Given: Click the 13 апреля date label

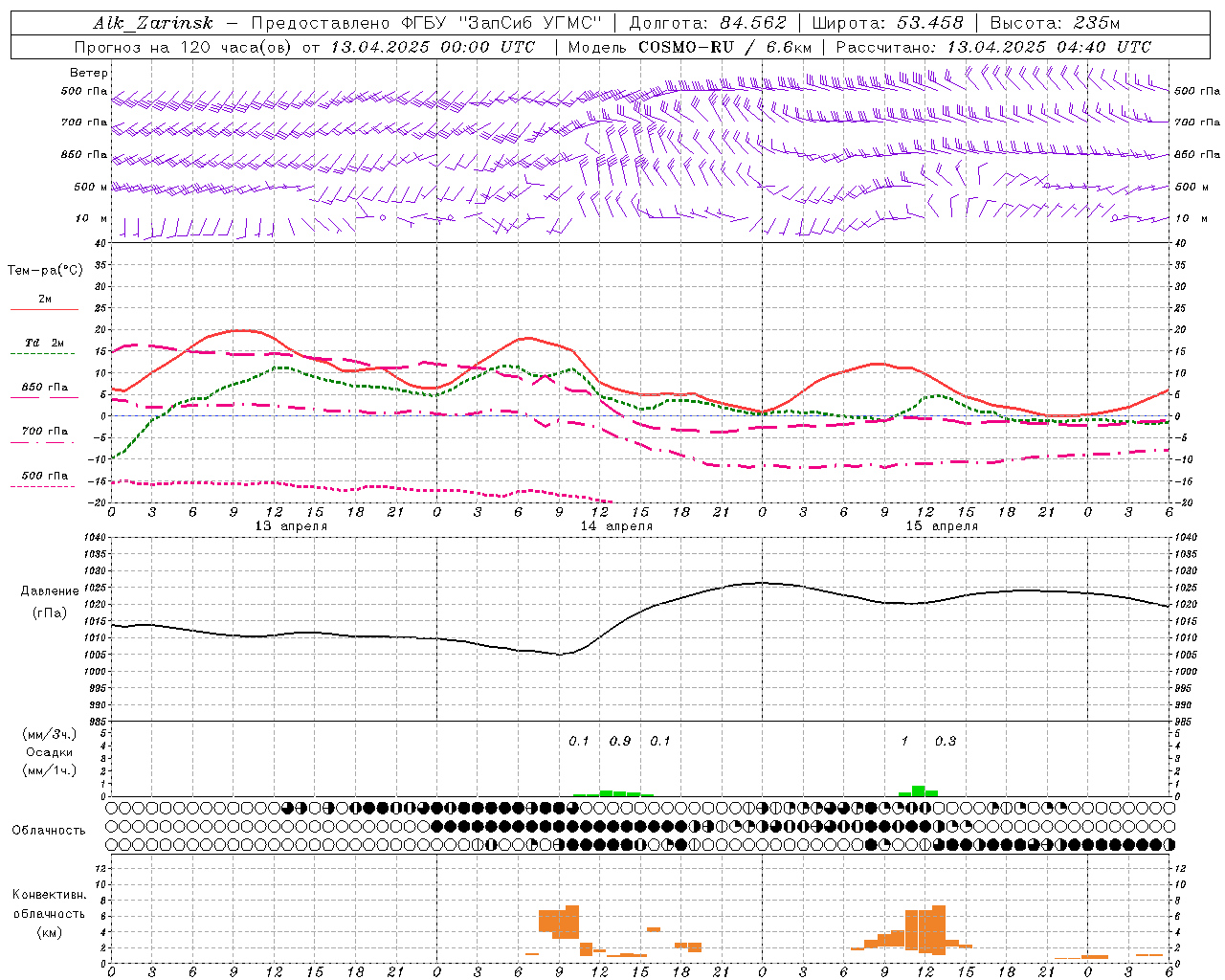Looking at the screenshot, I should (x=291, y=526).
